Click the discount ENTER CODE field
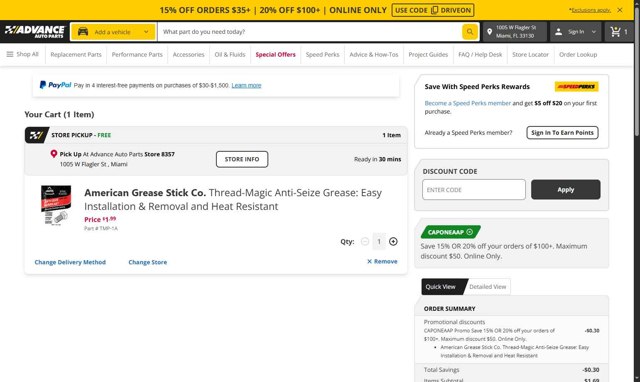 coord(474,190)
